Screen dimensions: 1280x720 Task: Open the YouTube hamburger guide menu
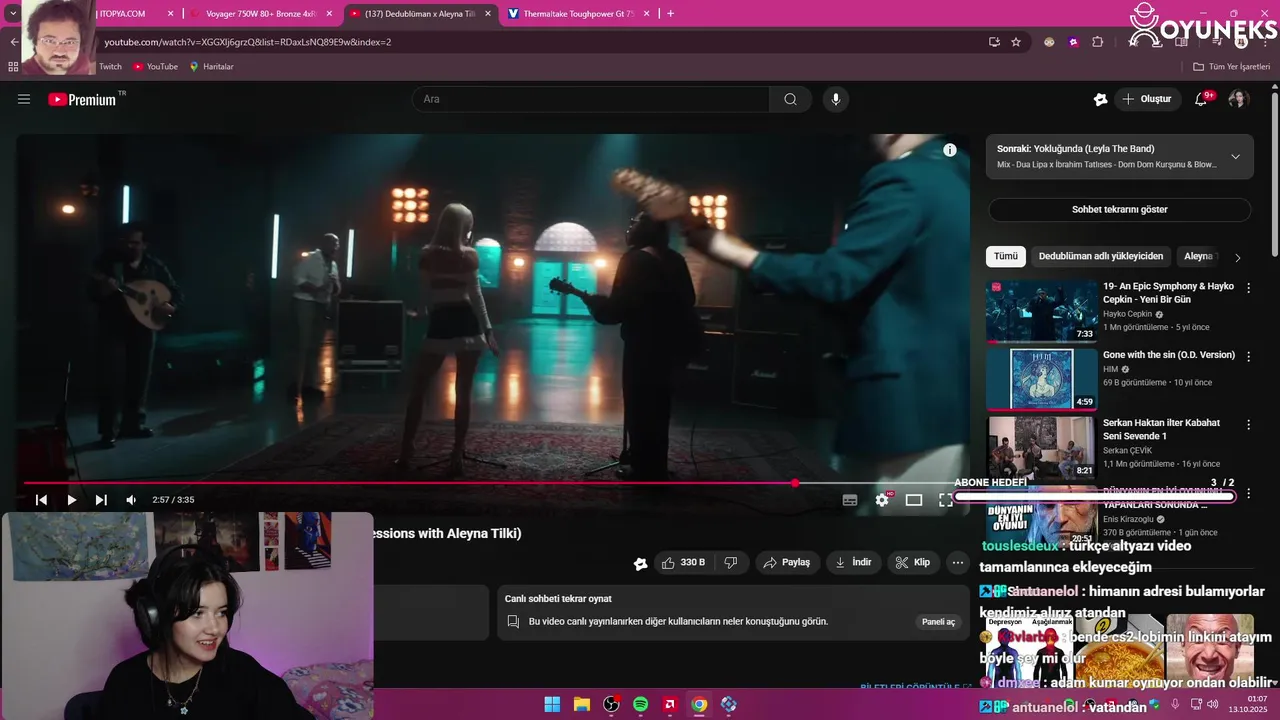(24, 99)
